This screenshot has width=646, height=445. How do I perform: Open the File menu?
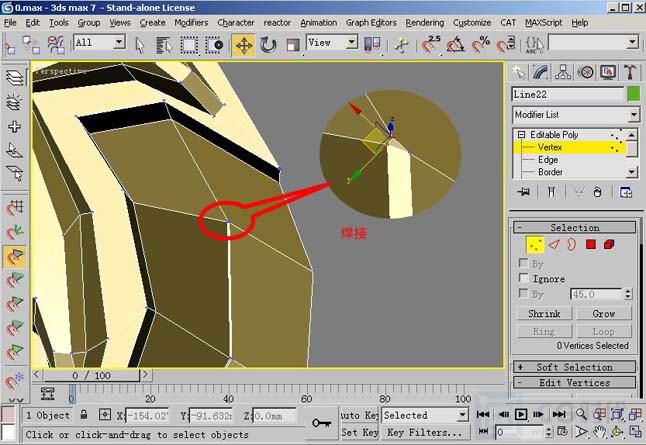tap(10, 23)
